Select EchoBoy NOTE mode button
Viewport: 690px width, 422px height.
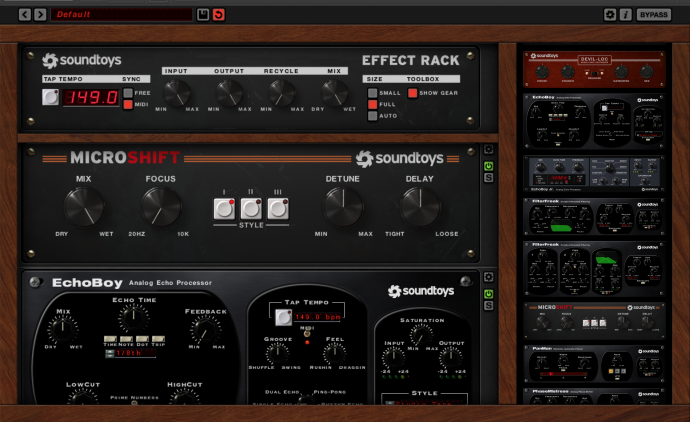coord(126,339)
